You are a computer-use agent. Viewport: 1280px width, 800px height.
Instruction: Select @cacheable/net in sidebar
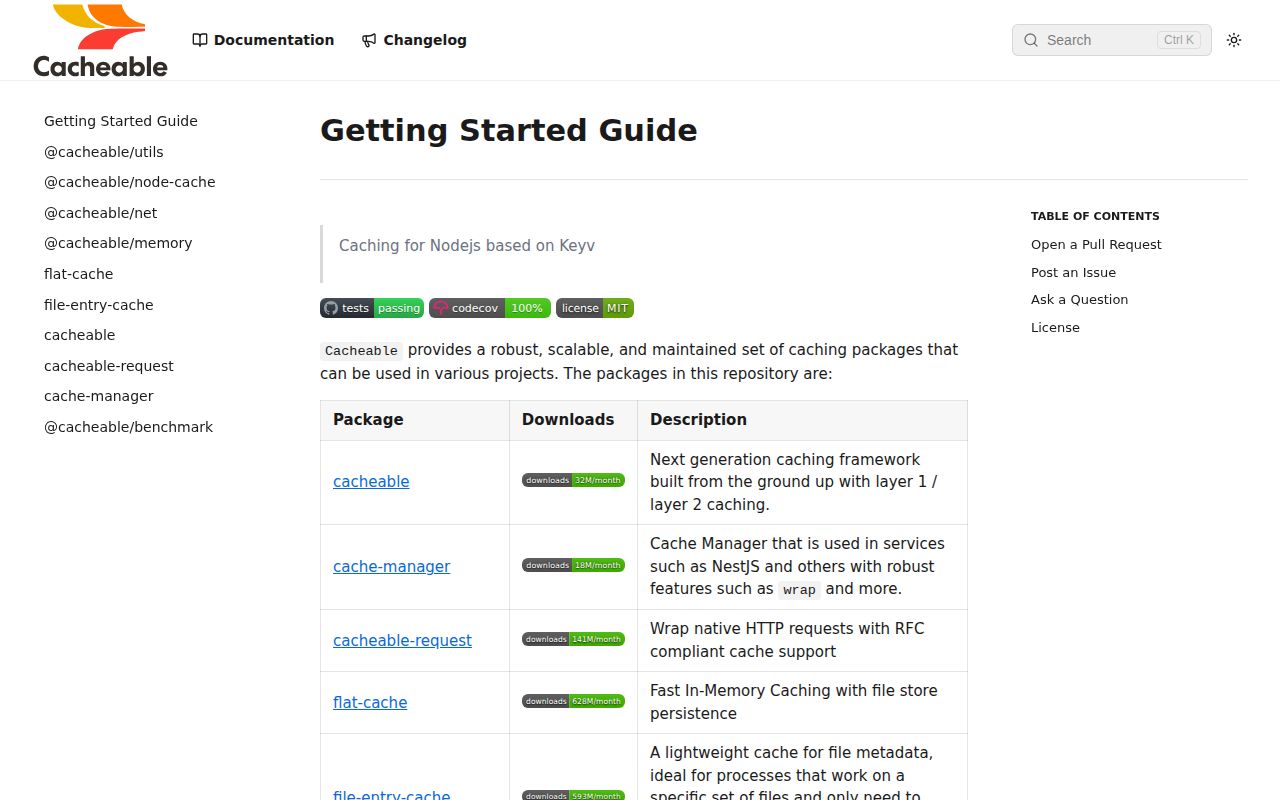[x=100, y=213]
